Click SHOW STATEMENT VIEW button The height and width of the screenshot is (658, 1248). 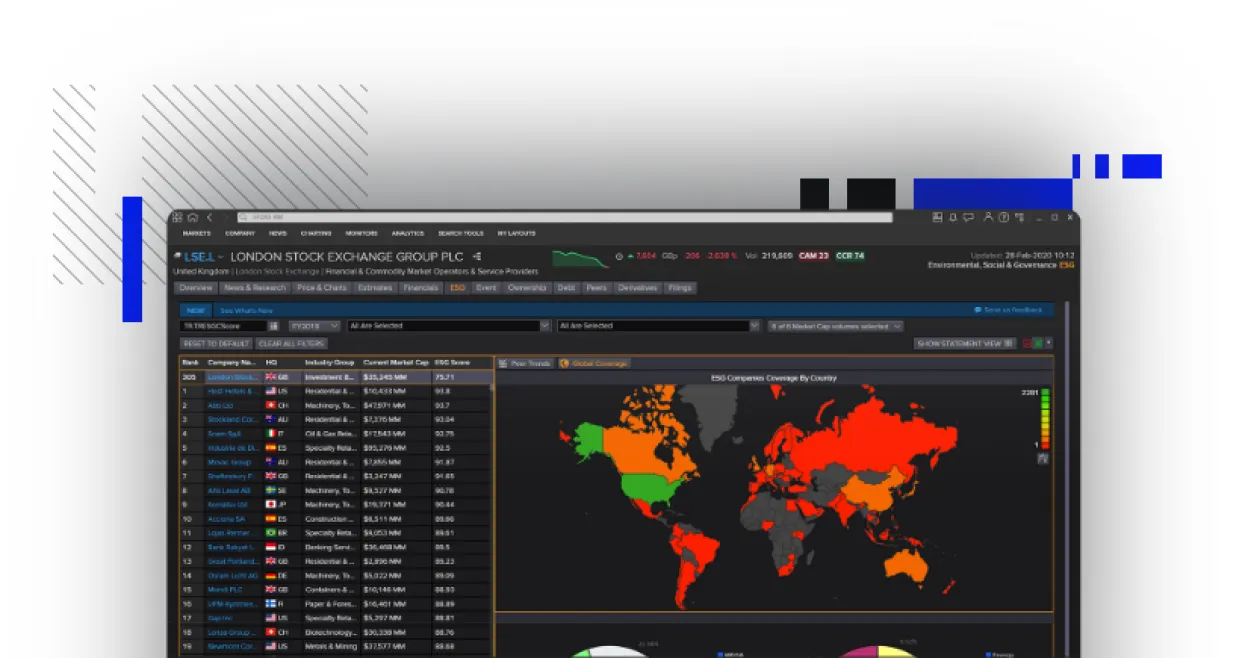click(965, 343)
